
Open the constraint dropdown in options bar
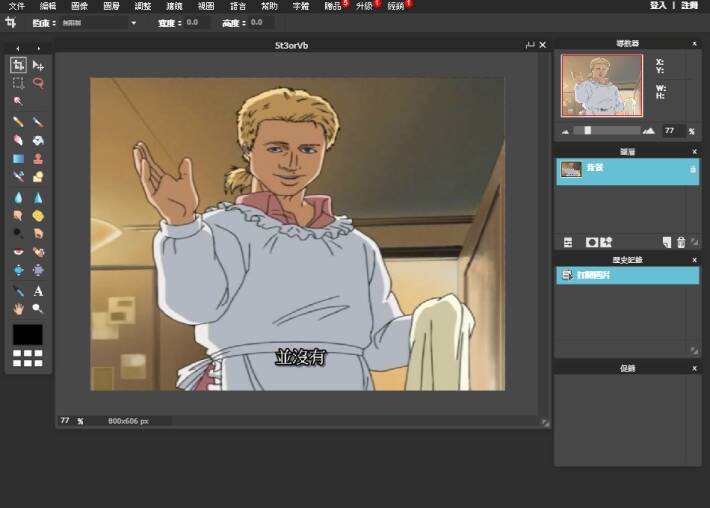(x=133, y=23)
